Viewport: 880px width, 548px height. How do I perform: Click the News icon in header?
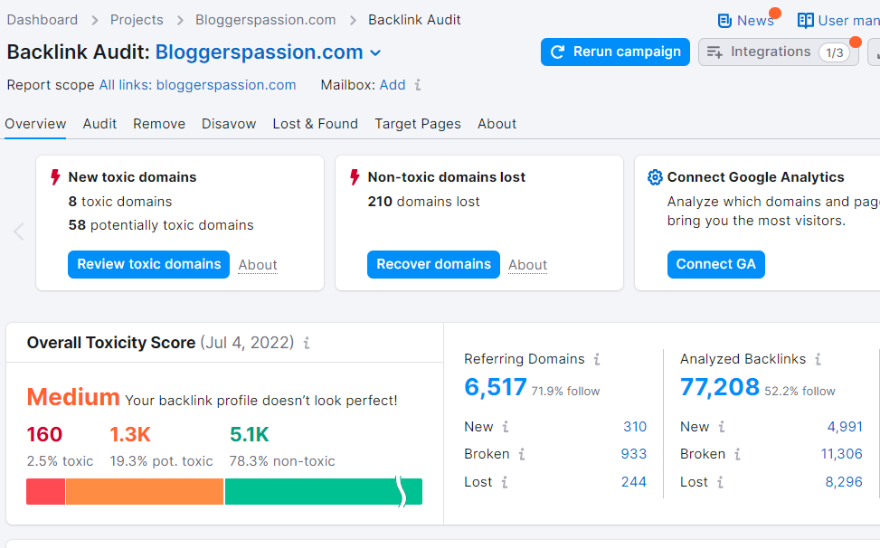pyautogui.click(x=725, y=21)
